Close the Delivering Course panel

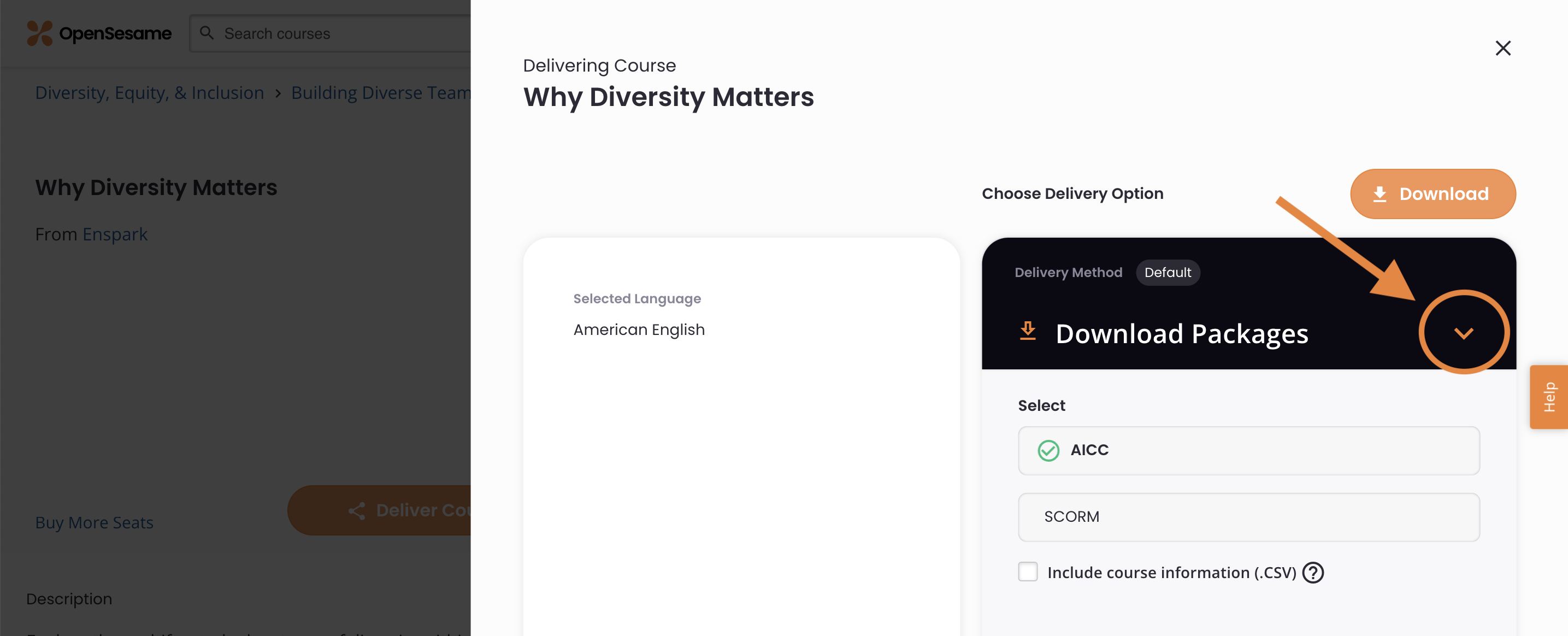1502,48
